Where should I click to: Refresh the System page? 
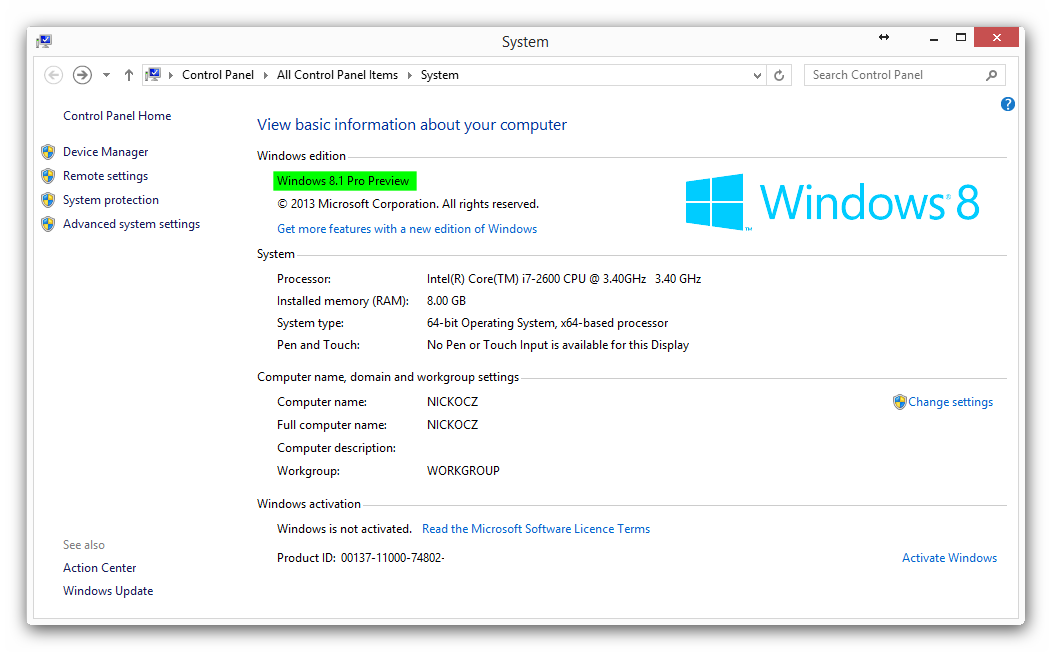pos(779,75)
